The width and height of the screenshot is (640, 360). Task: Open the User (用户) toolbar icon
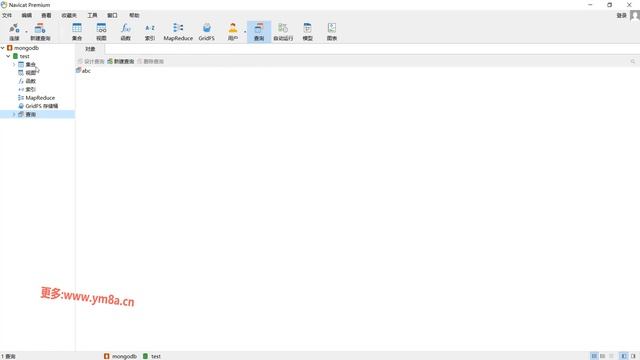(x=233, y=32)
